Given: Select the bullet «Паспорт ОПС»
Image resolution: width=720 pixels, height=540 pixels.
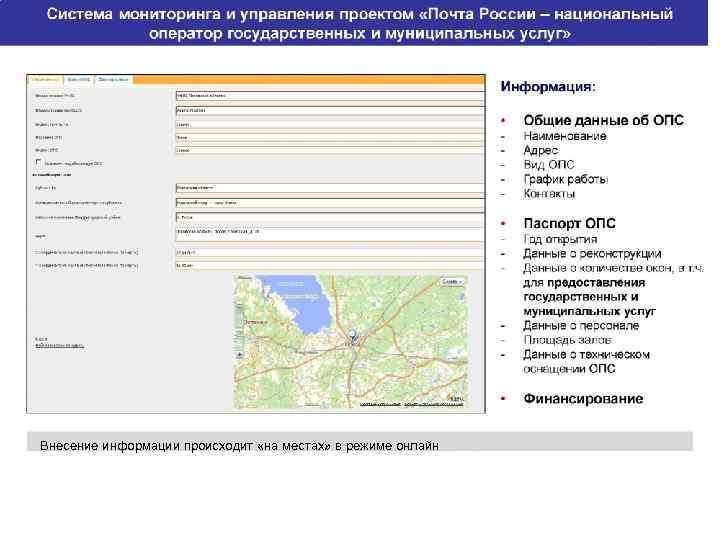Looking at the screenshot, I should tap(569, 223).
